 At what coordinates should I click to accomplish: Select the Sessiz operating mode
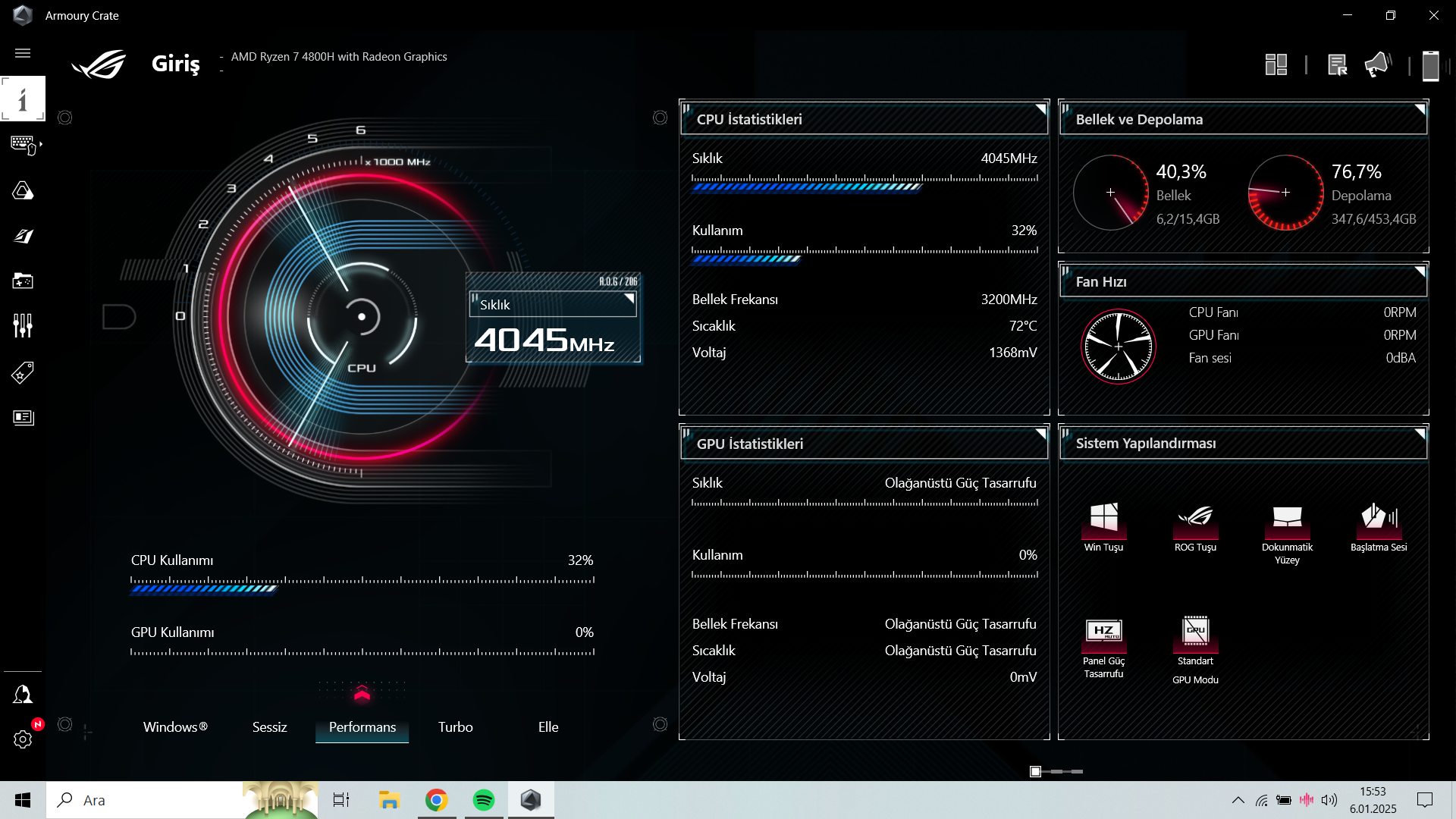[269, 727]
